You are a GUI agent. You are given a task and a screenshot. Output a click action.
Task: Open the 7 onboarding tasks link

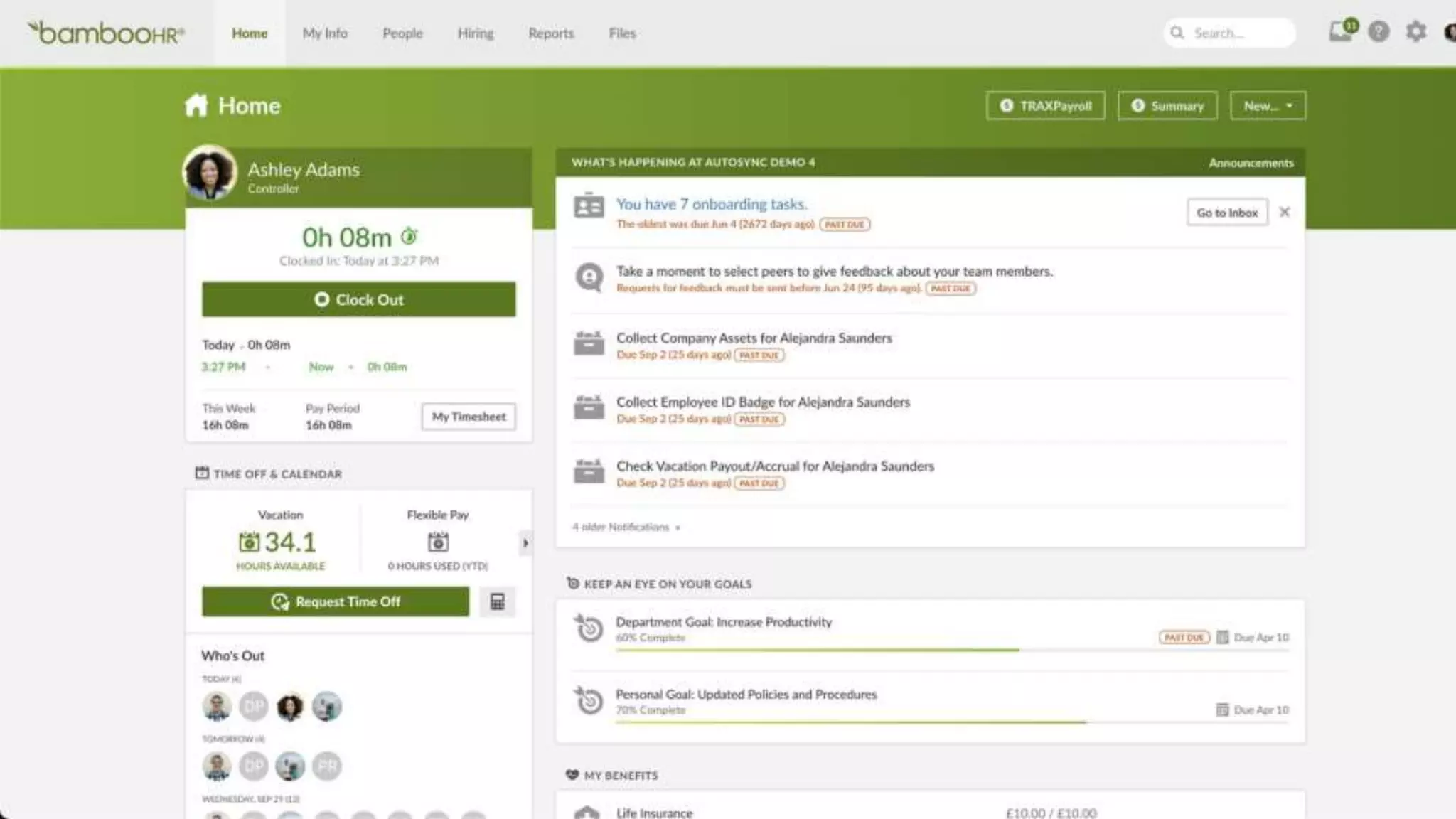click(711, 204)
